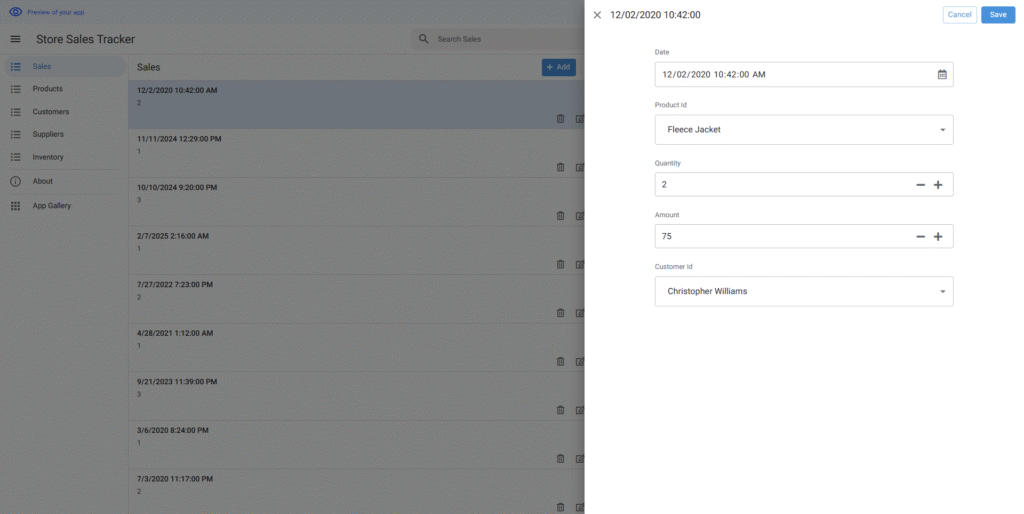Open Suppliers in the sidebar

pos(48,134)
